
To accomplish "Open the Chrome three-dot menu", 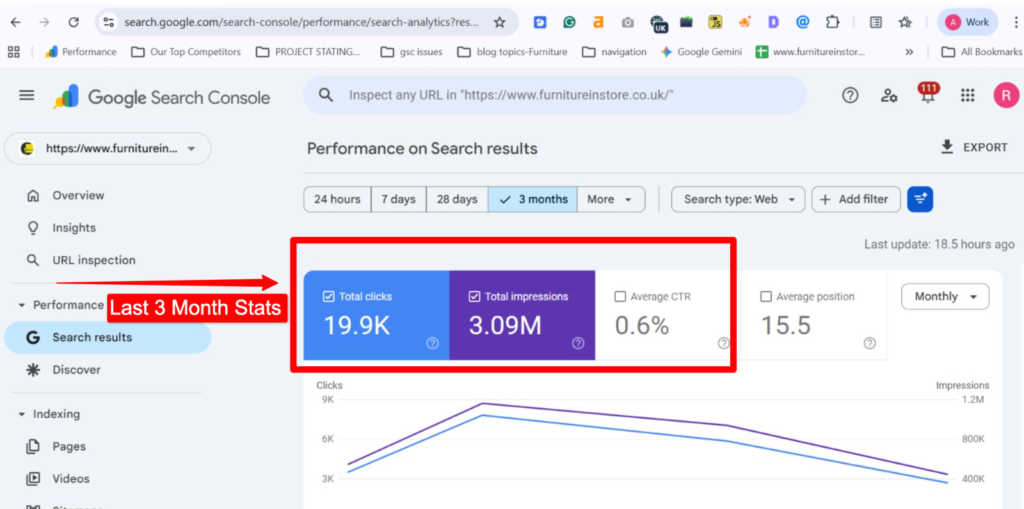I will coord(1016,22).
